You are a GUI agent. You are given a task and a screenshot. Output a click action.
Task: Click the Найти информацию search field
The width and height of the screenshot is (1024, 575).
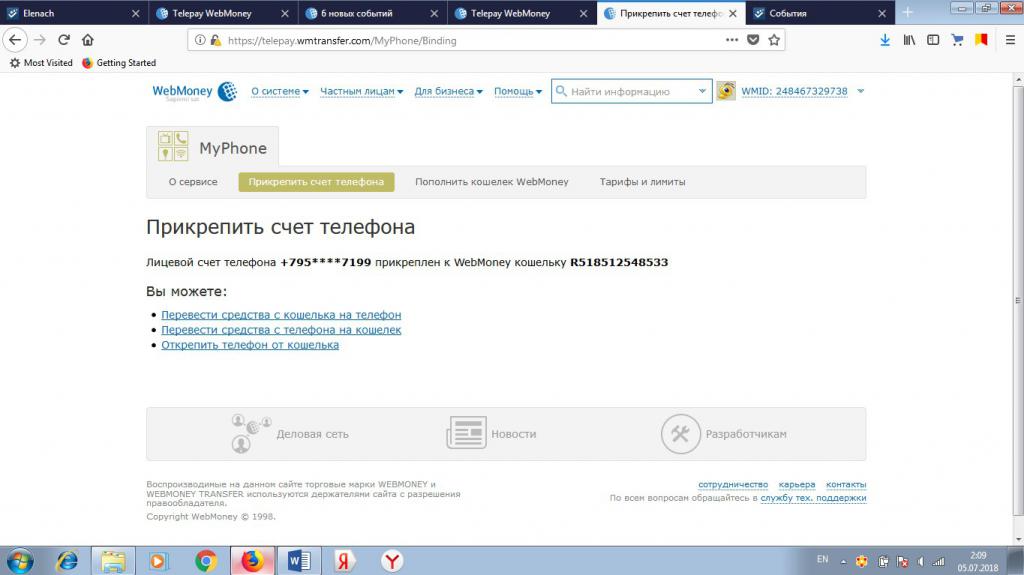(x=630, y=91)
